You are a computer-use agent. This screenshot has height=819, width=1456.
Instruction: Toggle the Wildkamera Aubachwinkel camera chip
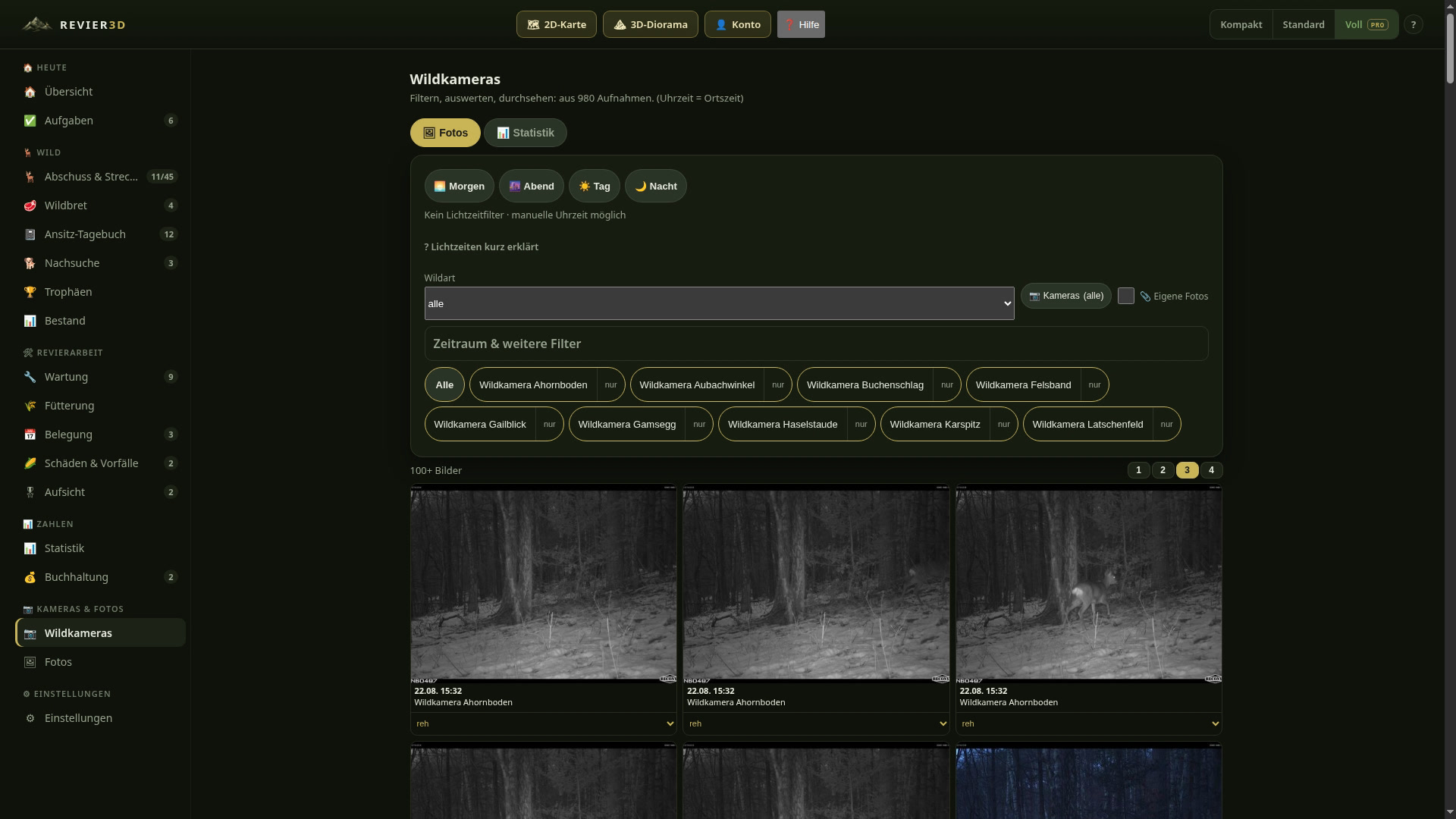click(x=697, y=384)
